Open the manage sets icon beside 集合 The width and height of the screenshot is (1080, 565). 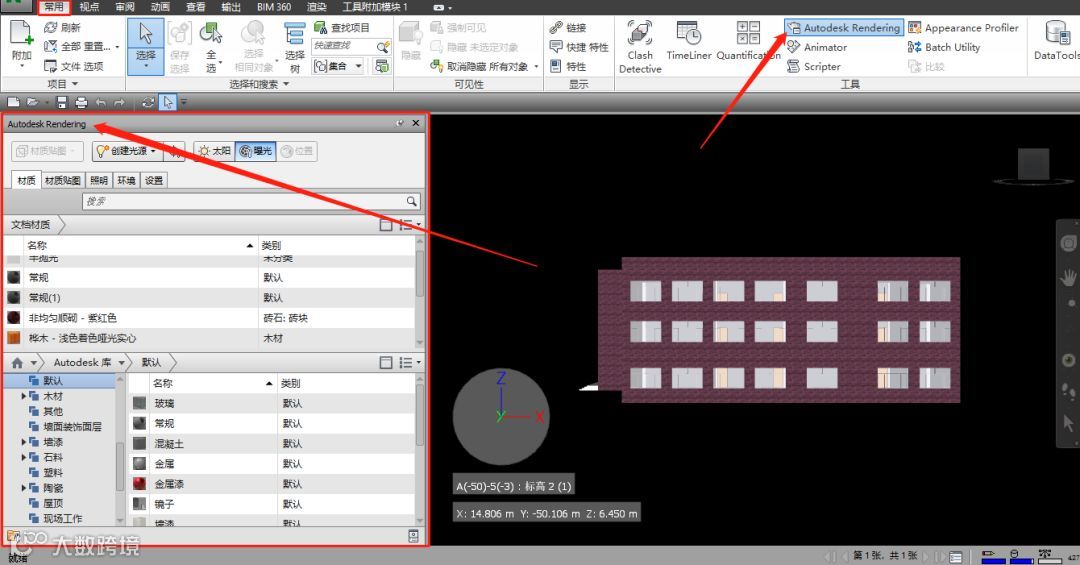click(381, 66)
